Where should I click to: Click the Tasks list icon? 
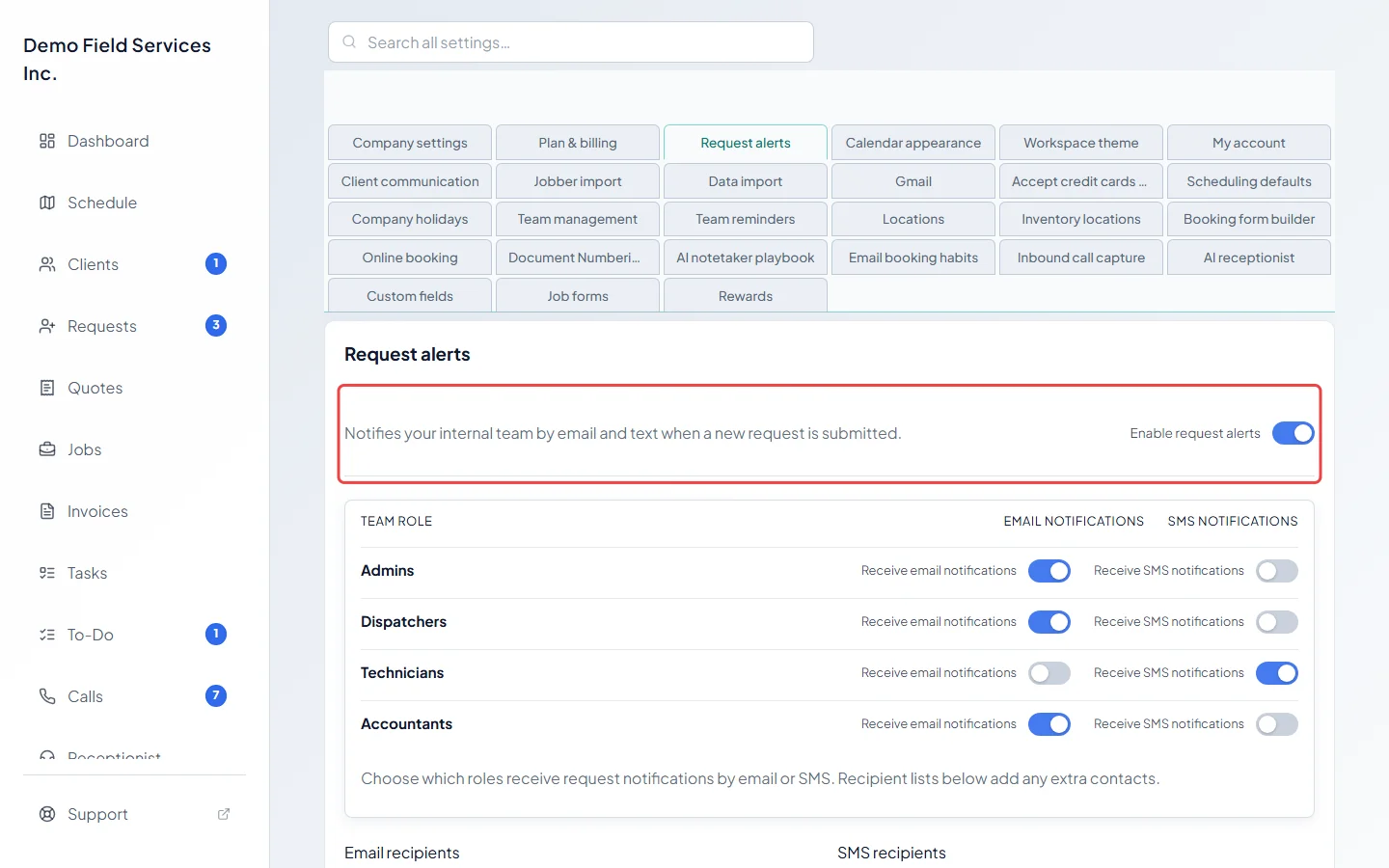pos(47,573)
